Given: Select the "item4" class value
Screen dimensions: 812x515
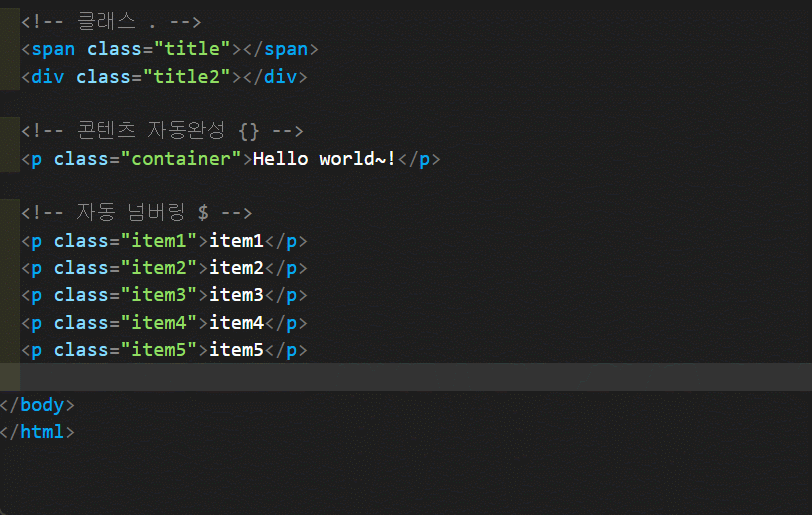Looking at the screenshot, I should pyautogui.click(x=158, y=323).
